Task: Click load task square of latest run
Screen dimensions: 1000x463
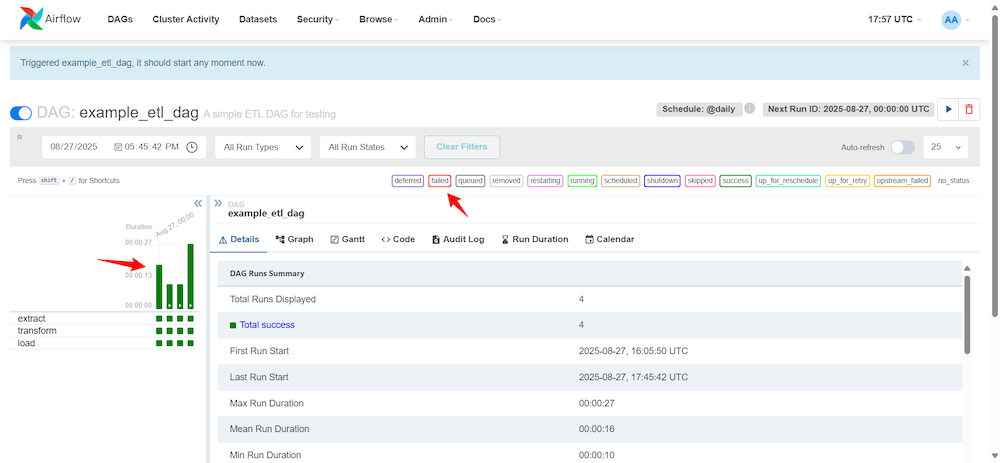Action: 190,343
